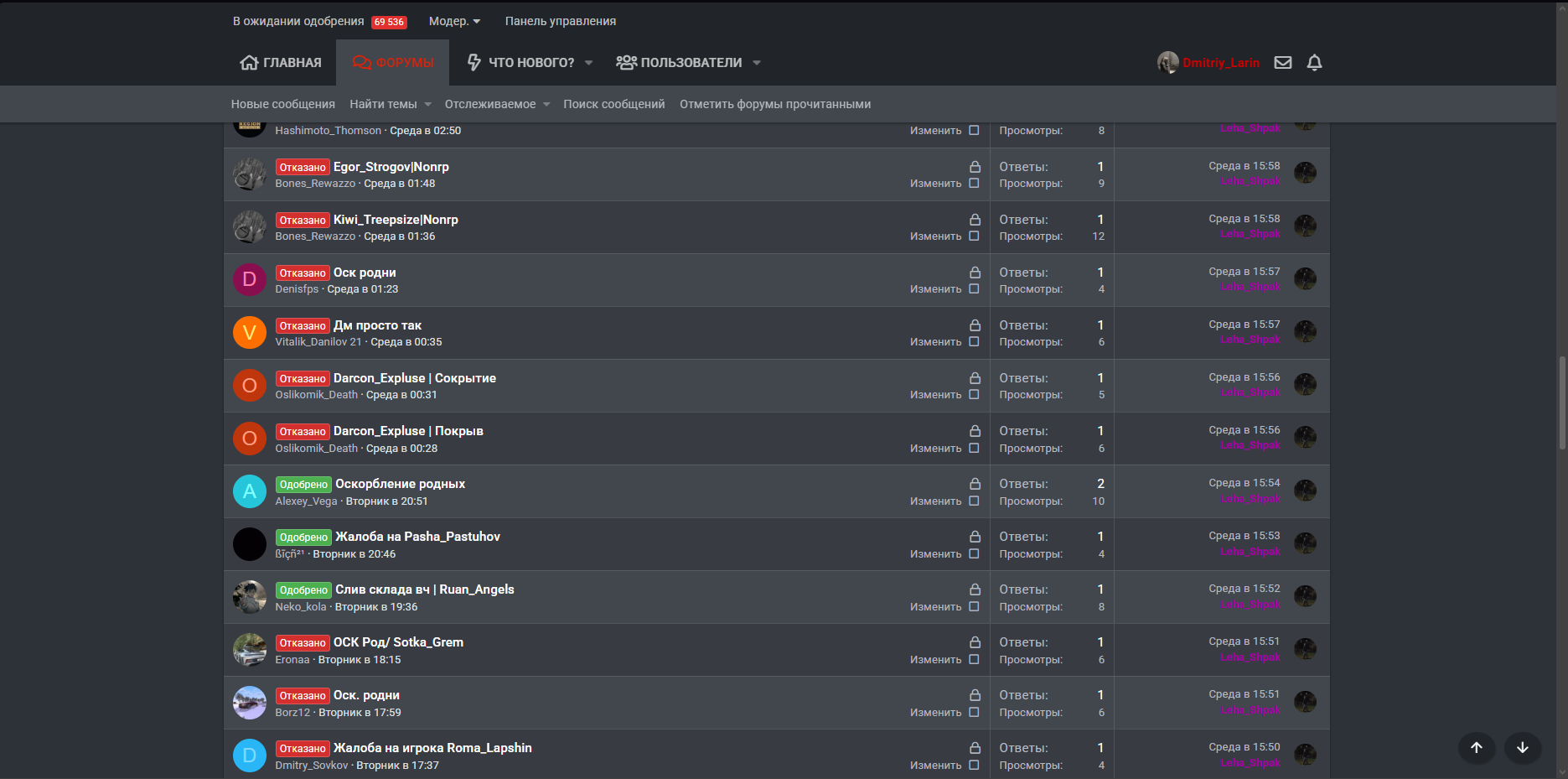
Task: Click lock icon on Оскорбление родных thread
Action: (975, 484)
